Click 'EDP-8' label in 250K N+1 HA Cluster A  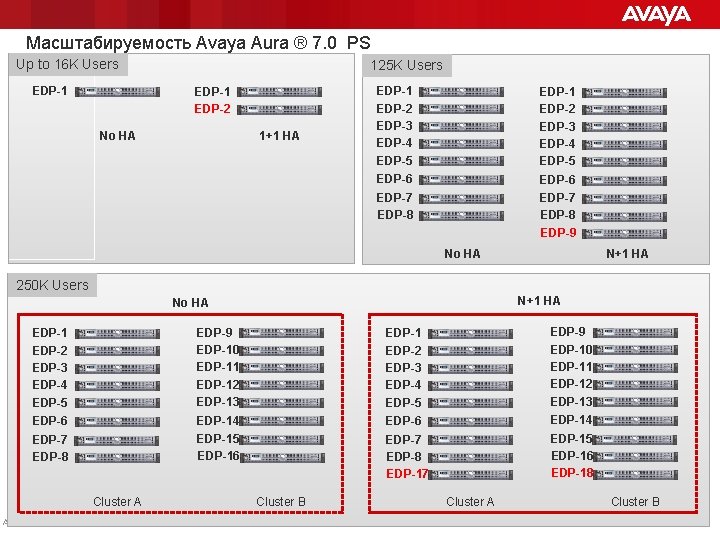tap(404, 457)
